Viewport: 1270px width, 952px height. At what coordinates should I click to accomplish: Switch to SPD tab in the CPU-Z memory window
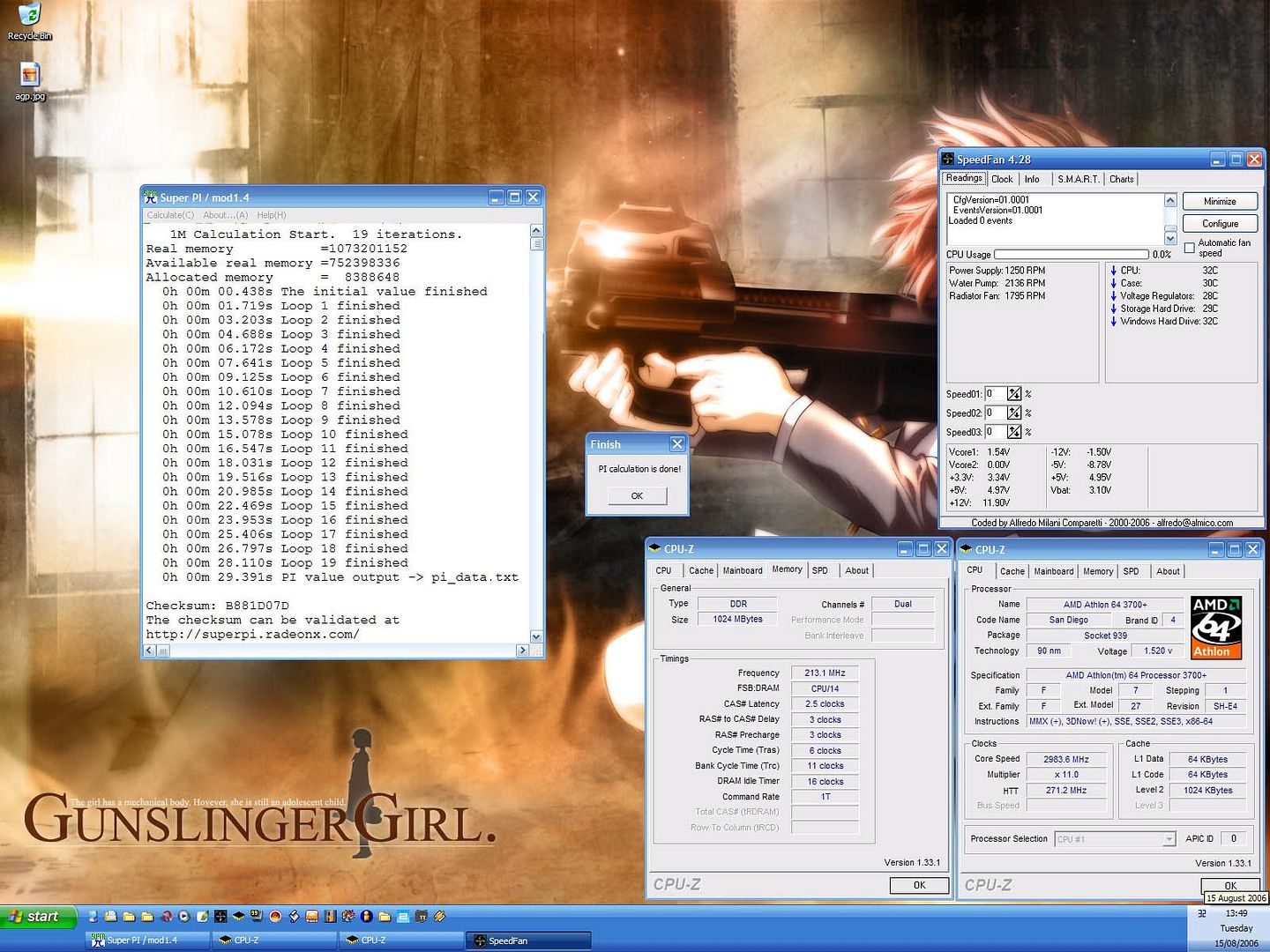click(x=820, y=571)
